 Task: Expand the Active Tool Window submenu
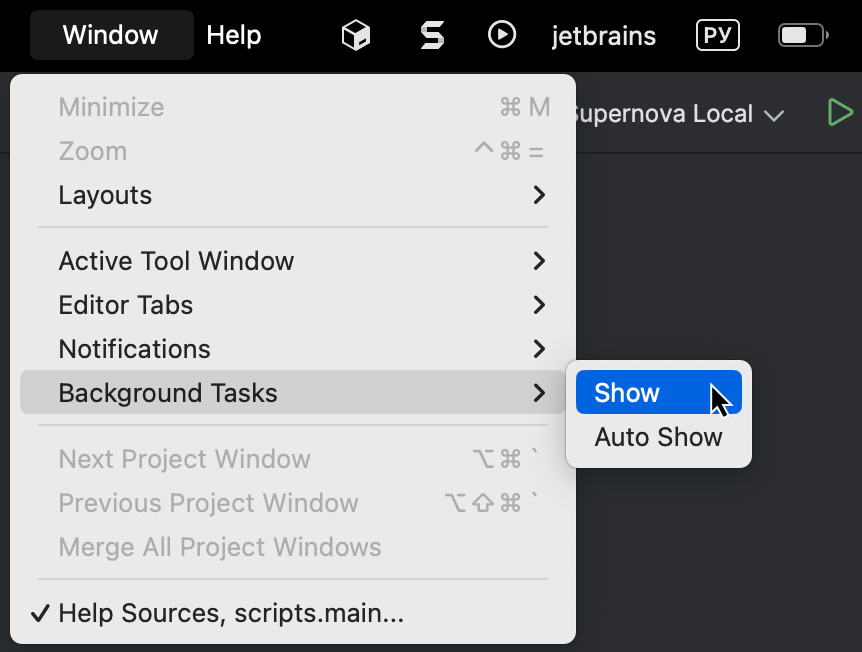176,261
